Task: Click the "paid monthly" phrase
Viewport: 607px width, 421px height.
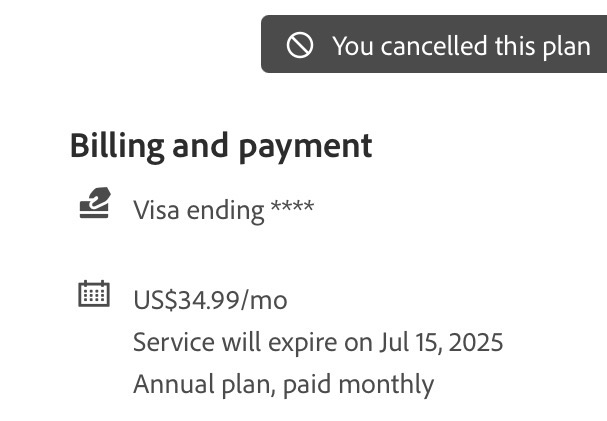Action: [x=358, y=385]
